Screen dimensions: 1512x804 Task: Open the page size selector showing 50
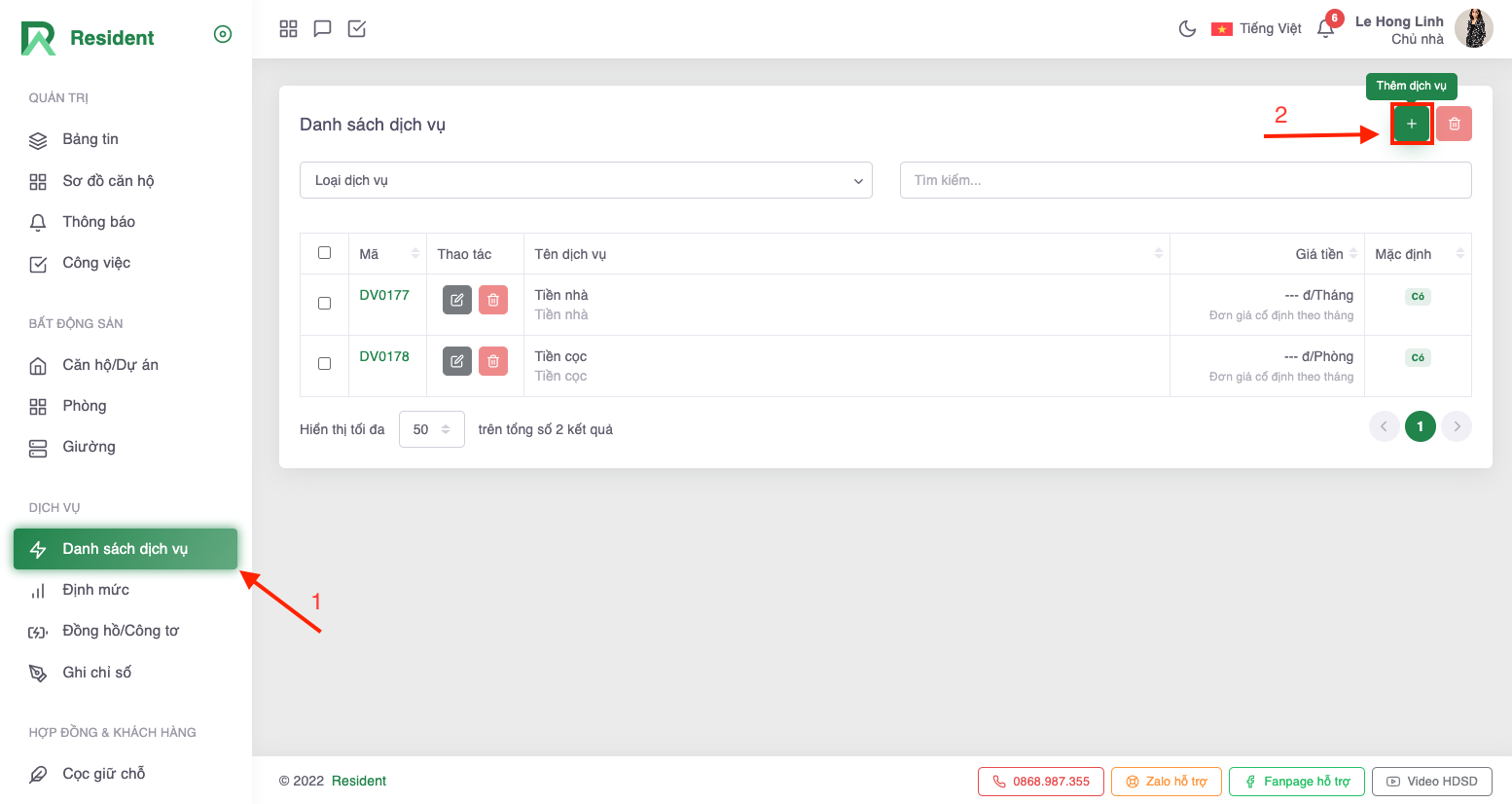(x=431, y=429)
